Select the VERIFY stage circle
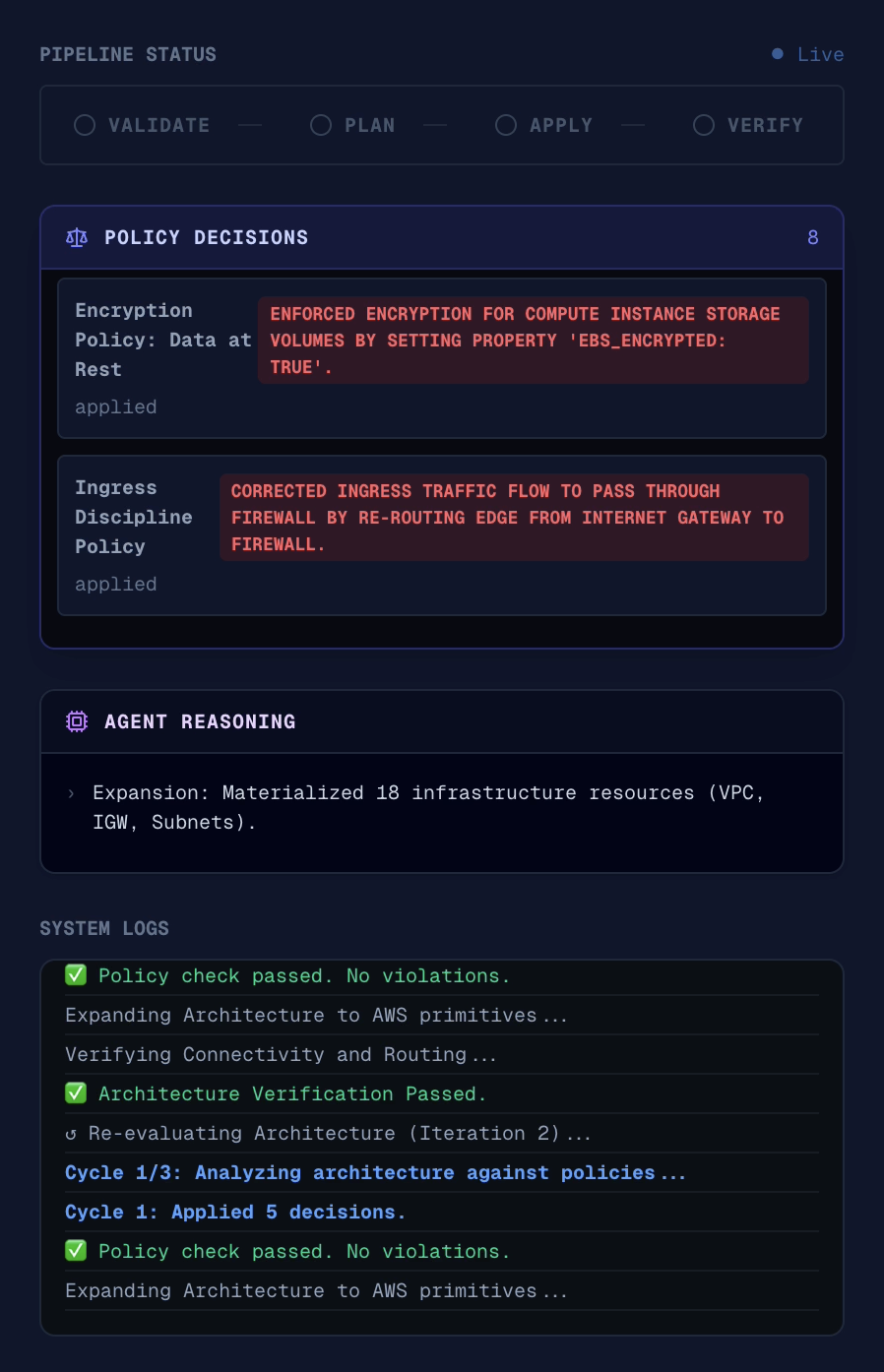This screenshot has height=1372, width=884. point(704,125)
